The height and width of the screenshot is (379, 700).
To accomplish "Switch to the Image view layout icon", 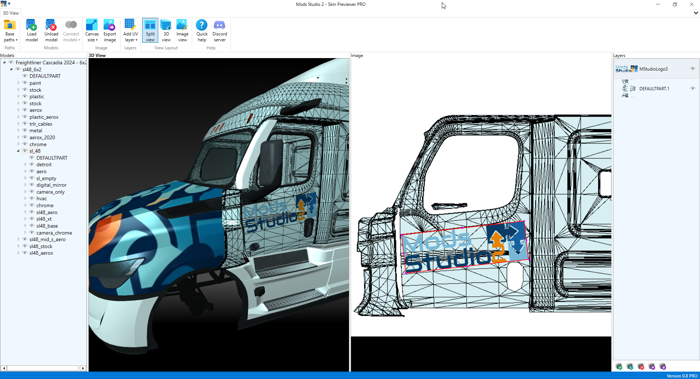I will tap(182, 25).
